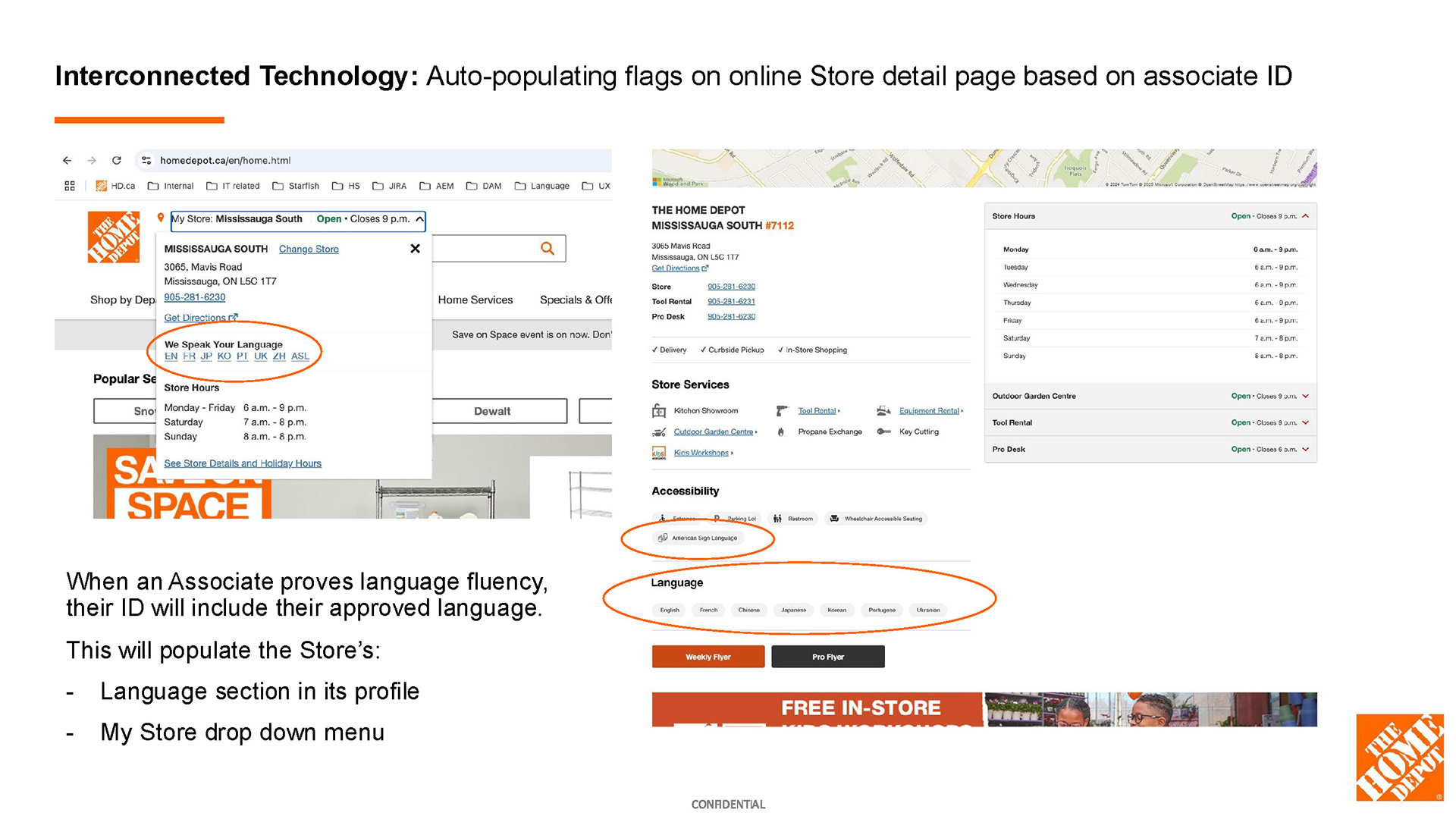Open the Tool Rental service link
The image size is (1456, 819).
point(818,411)
